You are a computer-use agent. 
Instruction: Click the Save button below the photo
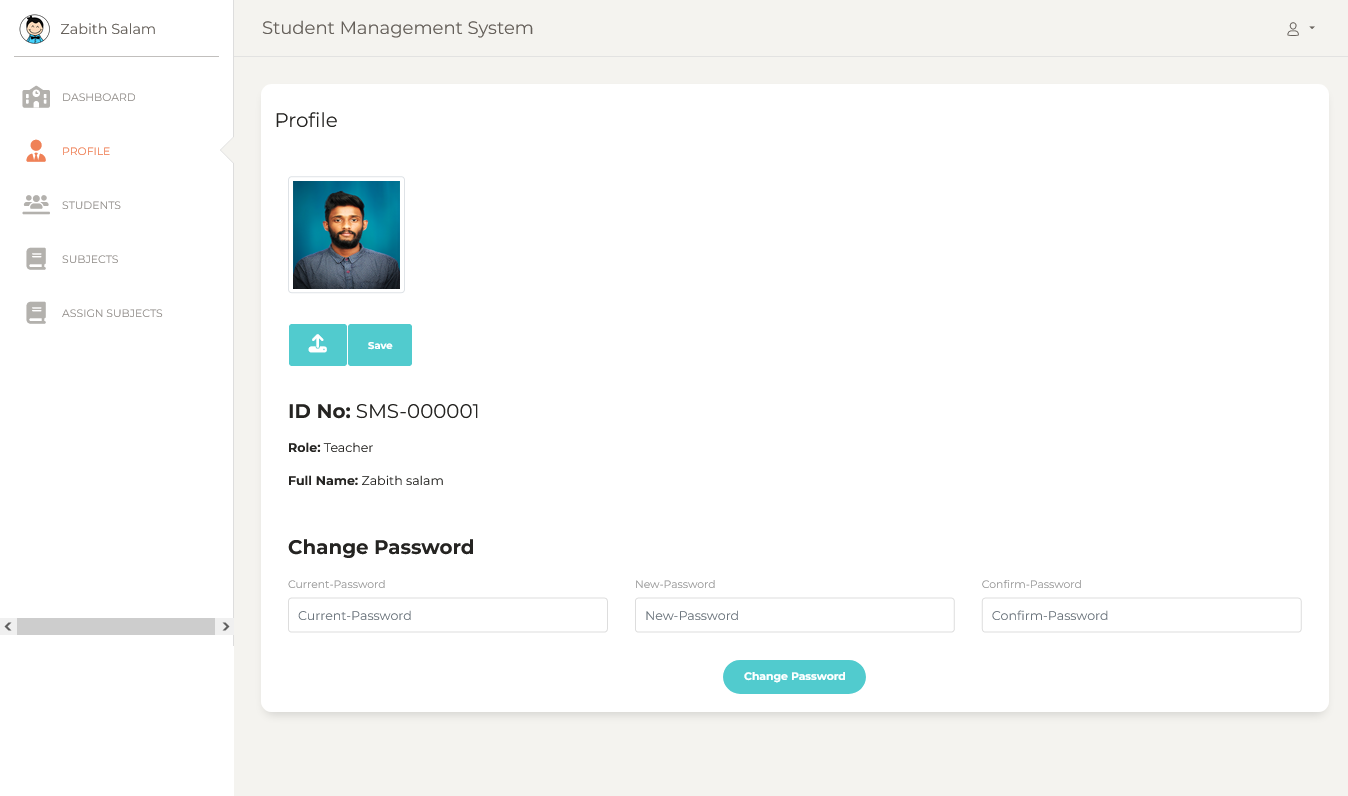click(x=380, y=344)
